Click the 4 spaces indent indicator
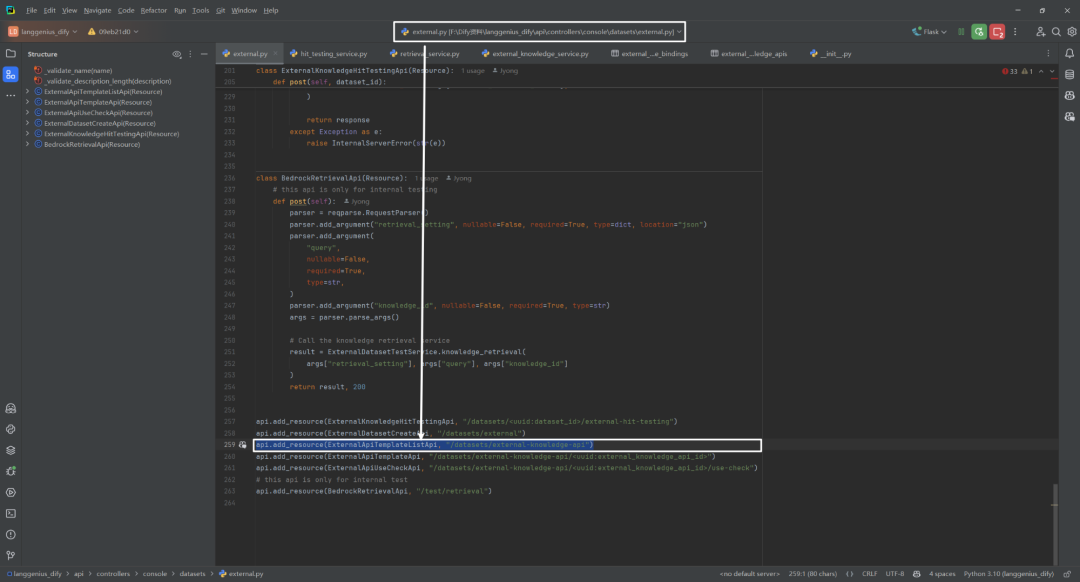Viewport: 1080px width, 582px height. [x=941, y=573]
